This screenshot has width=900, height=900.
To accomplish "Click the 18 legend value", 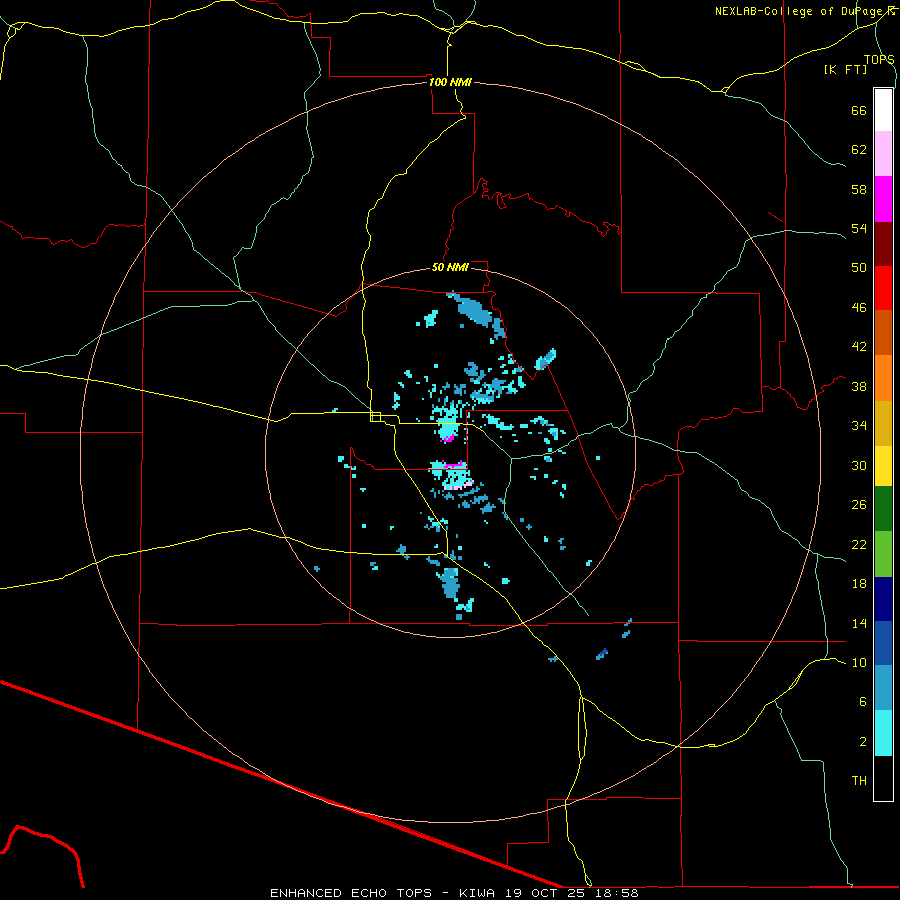I will point(859,584).
